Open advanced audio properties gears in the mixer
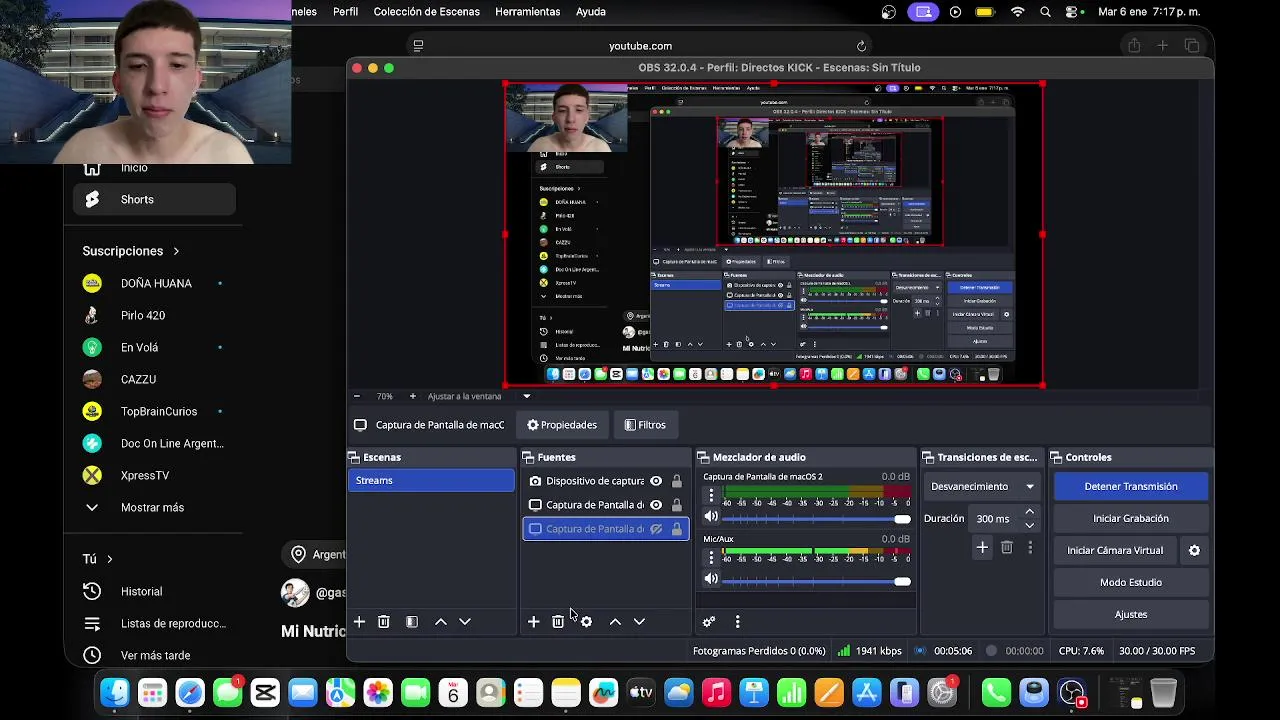The image size is (1280, 720). tap(709, 622)
